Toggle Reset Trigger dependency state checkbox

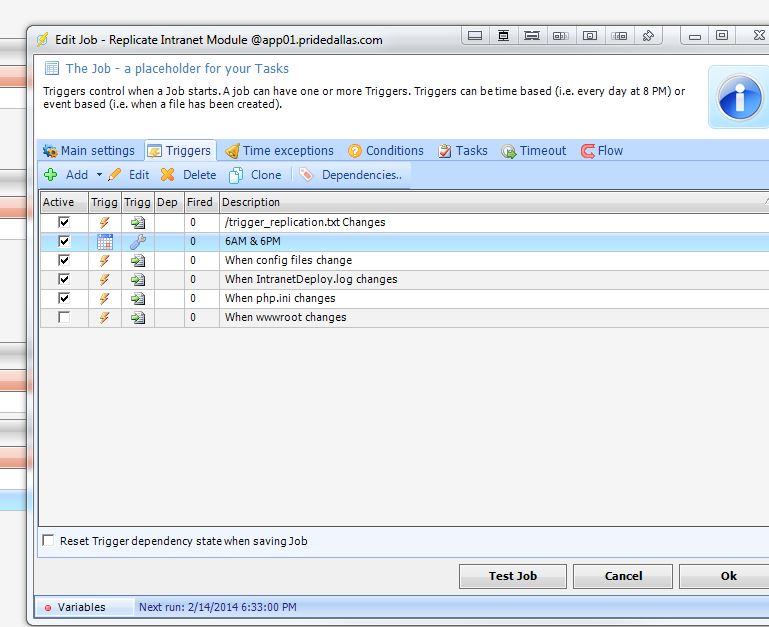[49, 541]
